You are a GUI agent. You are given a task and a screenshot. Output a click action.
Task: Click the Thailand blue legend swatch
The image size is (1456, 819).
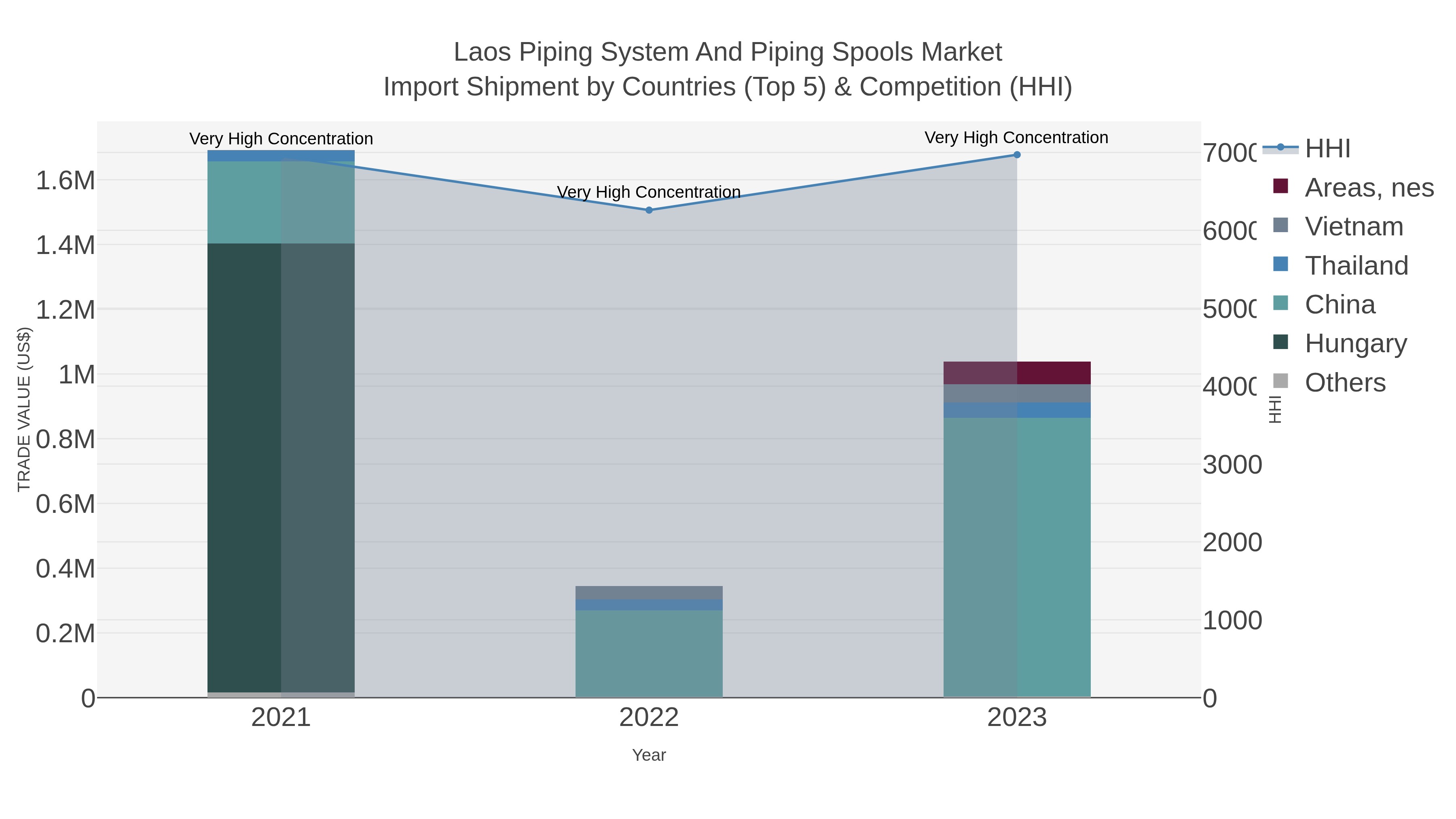1281,264
